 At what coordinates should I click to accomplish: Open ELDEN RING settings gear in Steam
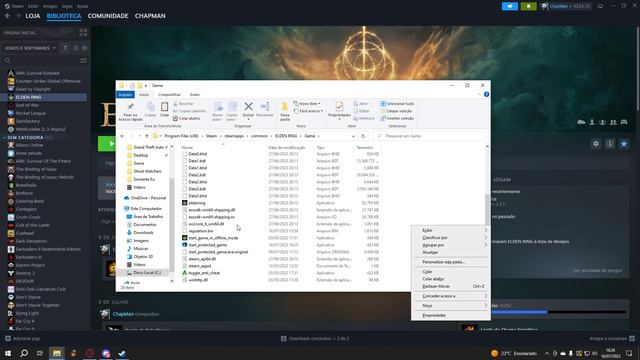coord(596,144)
